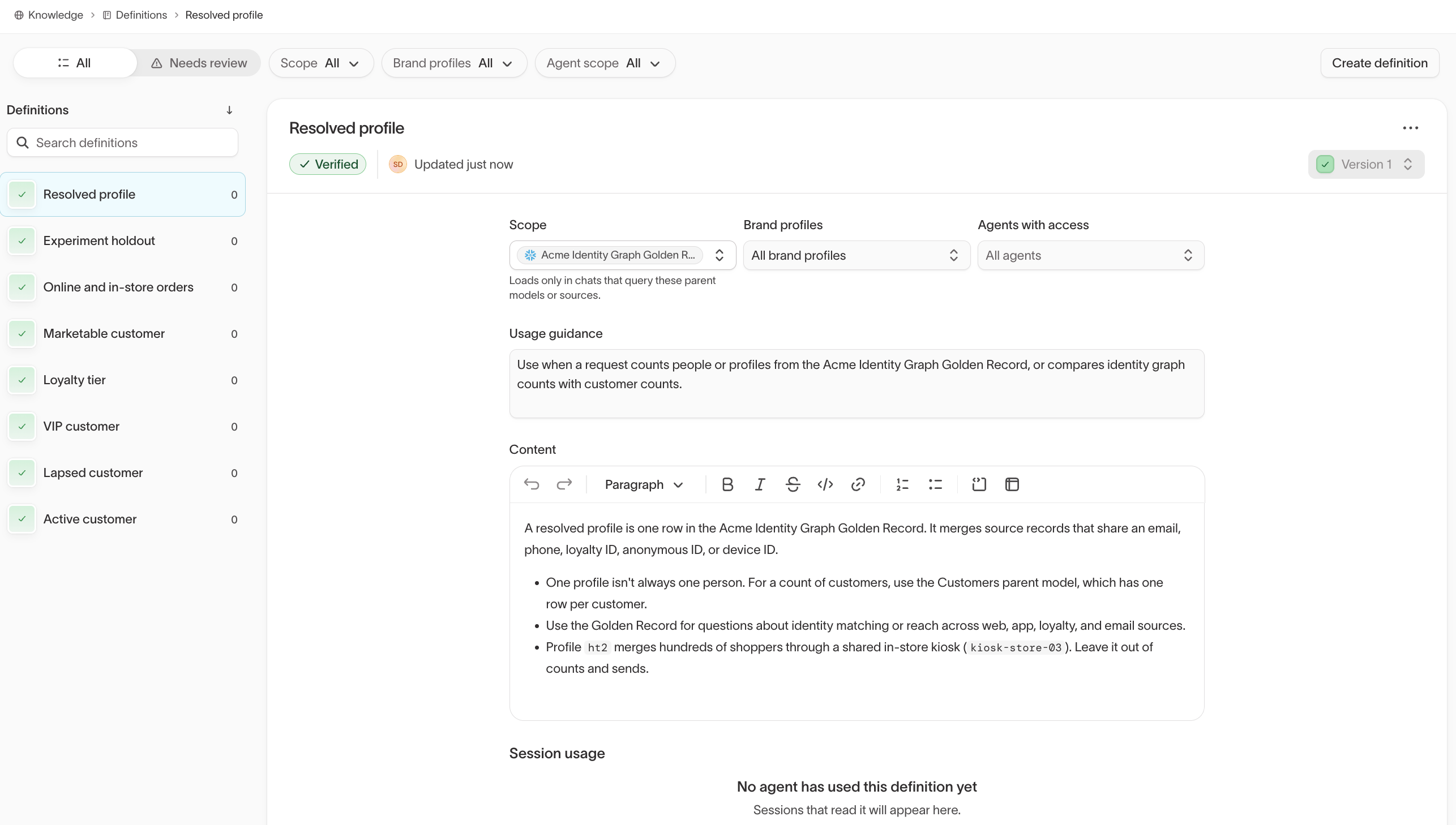Open the Agent scope filter dropdown
Viewport: 1456px width, 825px height.
(x=605, y=63)
